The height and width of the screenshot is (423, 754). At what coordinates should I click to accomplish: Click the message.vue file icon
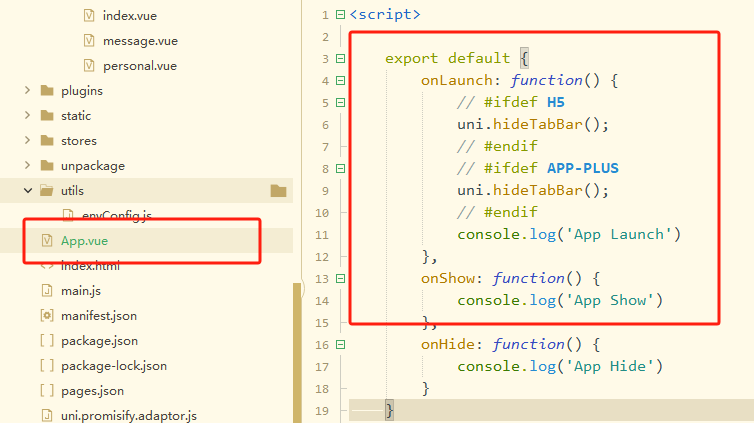pyautogui.click(x=88, y=41)
